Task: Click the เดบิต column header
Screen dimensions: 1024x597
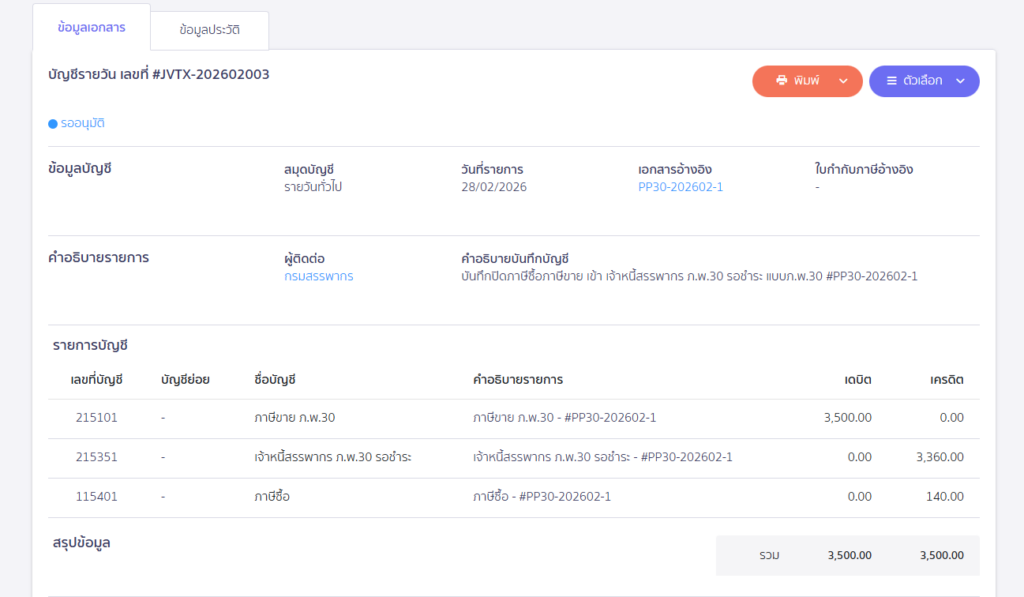Action: click(857, 380)
